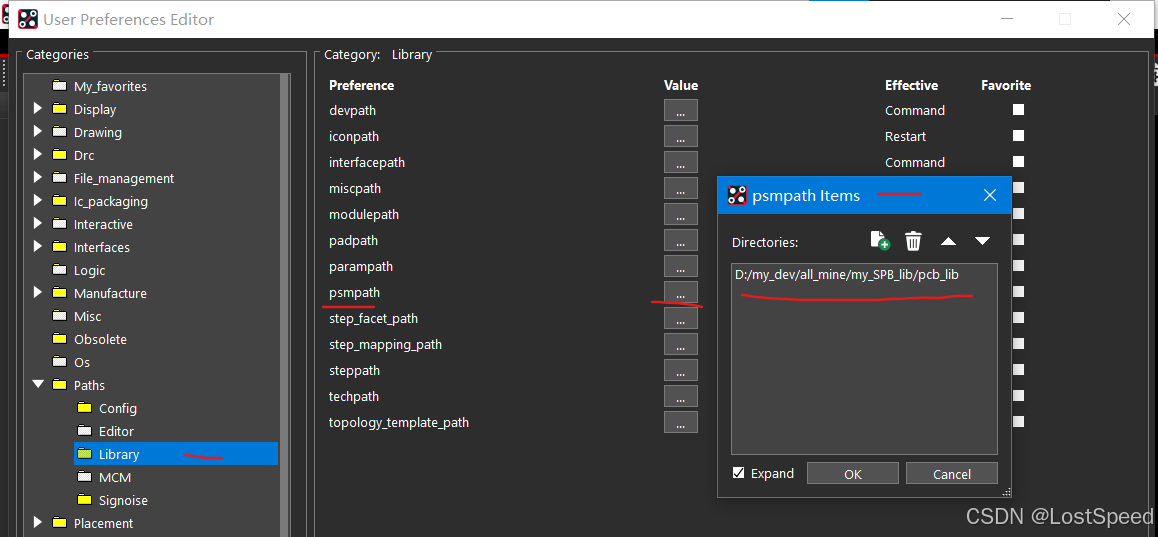
Task: Expand the Drawing category
Action: pyautogui.click(x=38, y=132)
